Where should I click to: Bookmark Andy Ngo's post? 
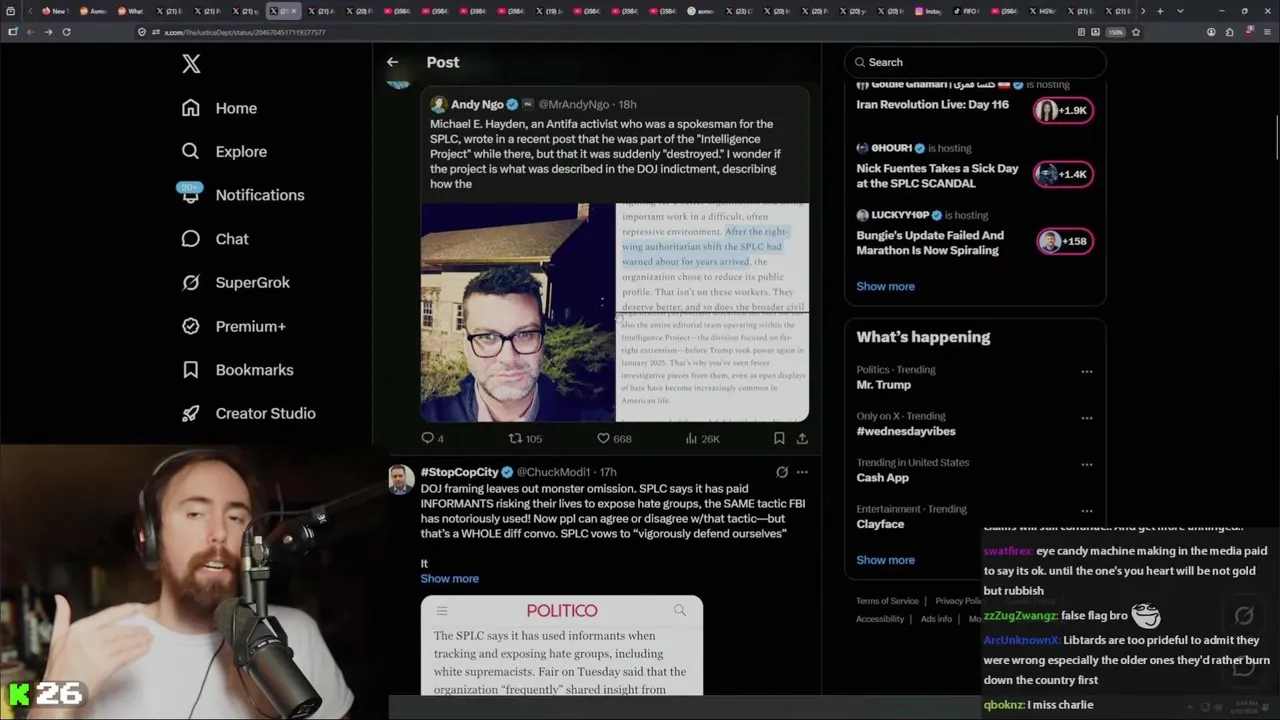pos(779,438)
